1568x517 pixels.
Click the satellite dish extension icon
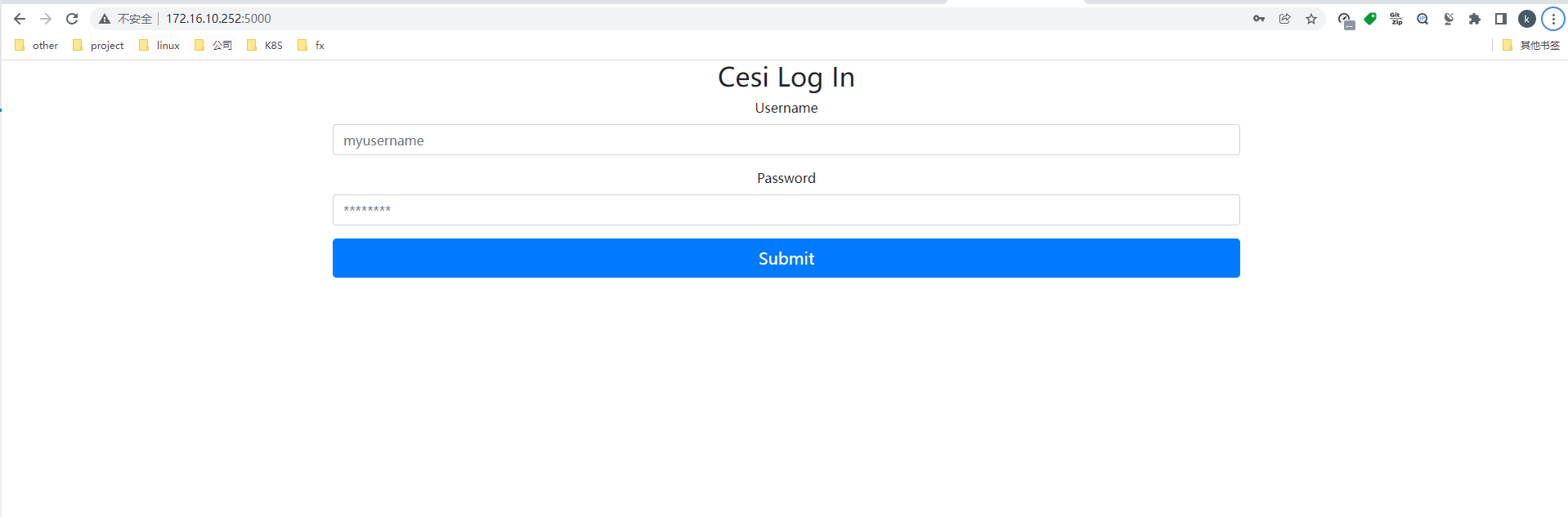pos(1449,19)
